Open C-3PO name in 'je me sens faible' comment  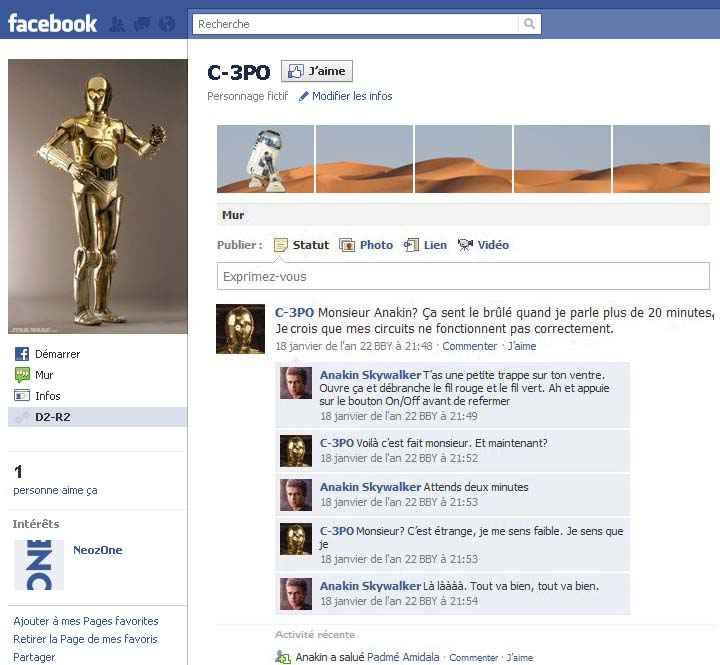(337, 531)
